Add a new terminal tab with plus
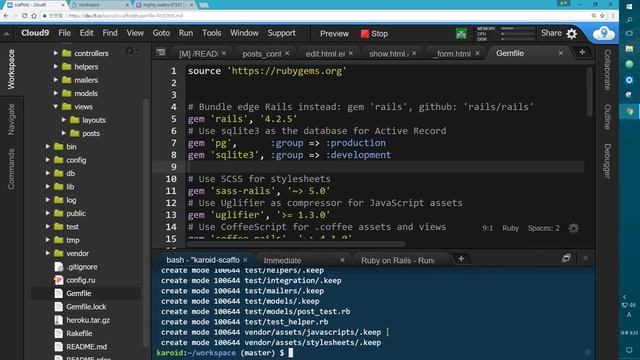 pos(461,259)
